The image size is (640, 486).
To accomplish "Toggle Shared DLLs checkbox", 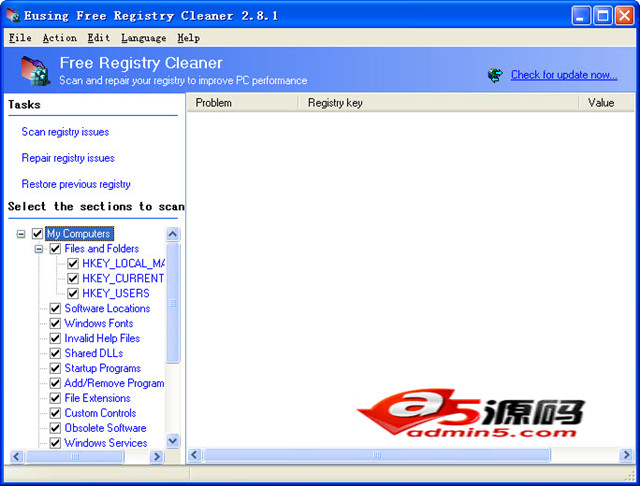I will point(55,353).
